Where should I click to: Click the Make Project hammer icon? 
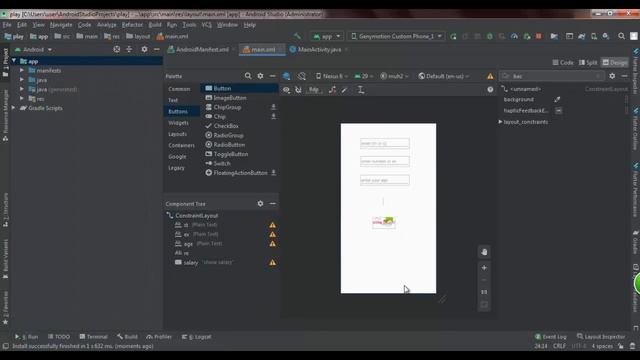pyautogui.click(x=297, y=36)
